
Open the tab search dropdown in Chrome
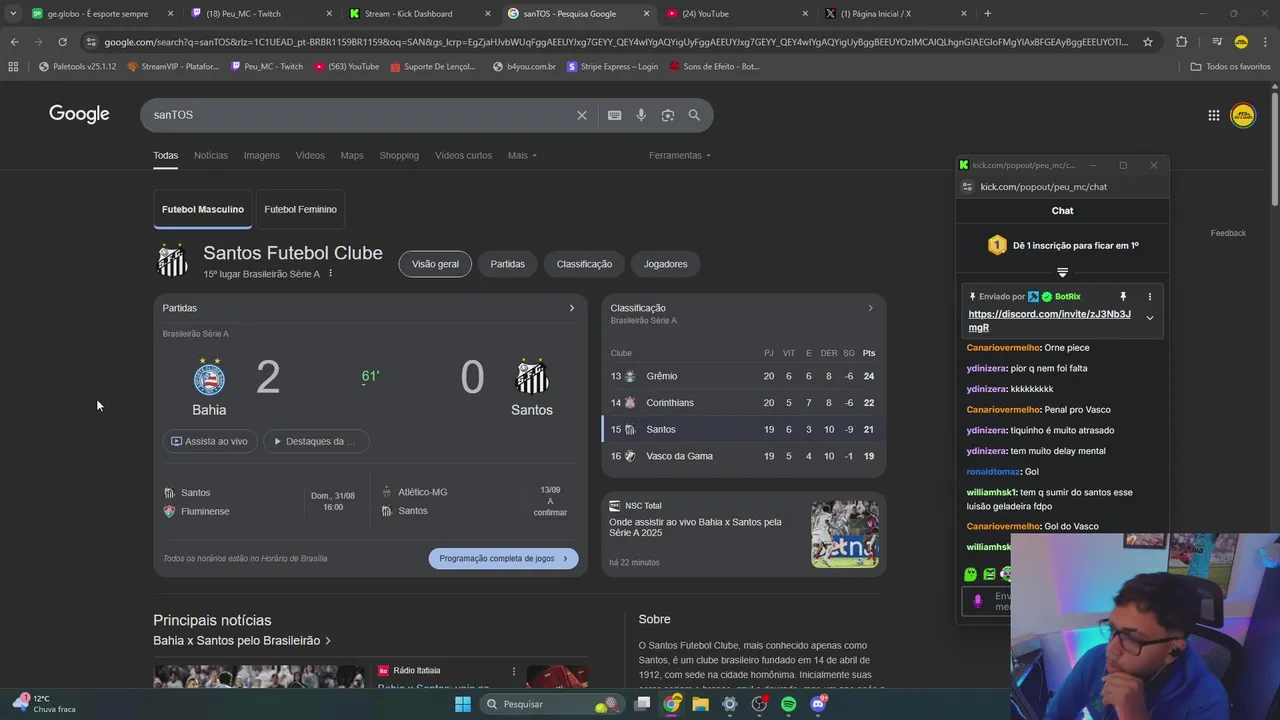[x=12, y=13]
